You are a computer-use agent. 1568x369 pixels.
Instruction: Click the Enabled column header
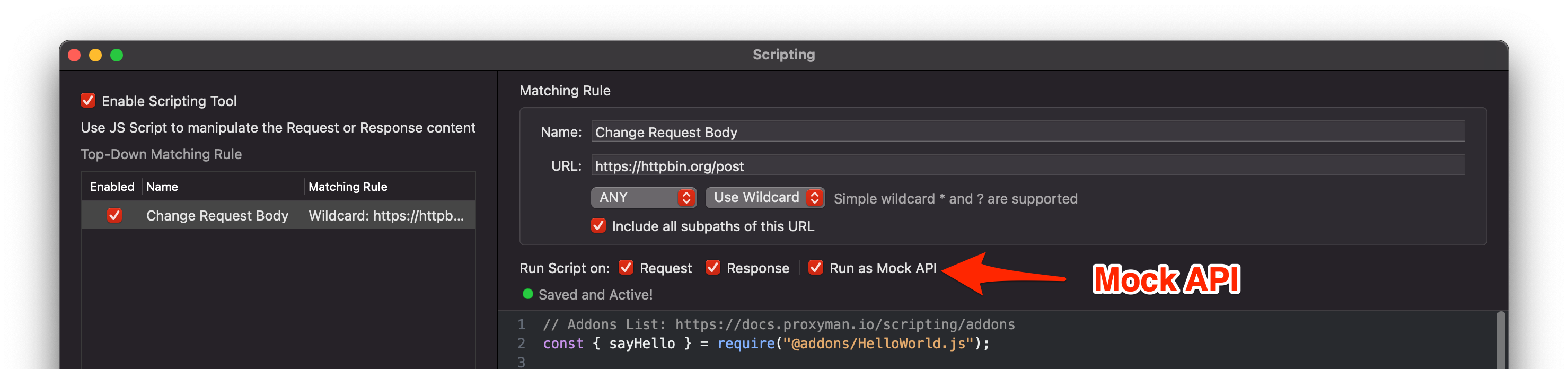coord(112,187)
